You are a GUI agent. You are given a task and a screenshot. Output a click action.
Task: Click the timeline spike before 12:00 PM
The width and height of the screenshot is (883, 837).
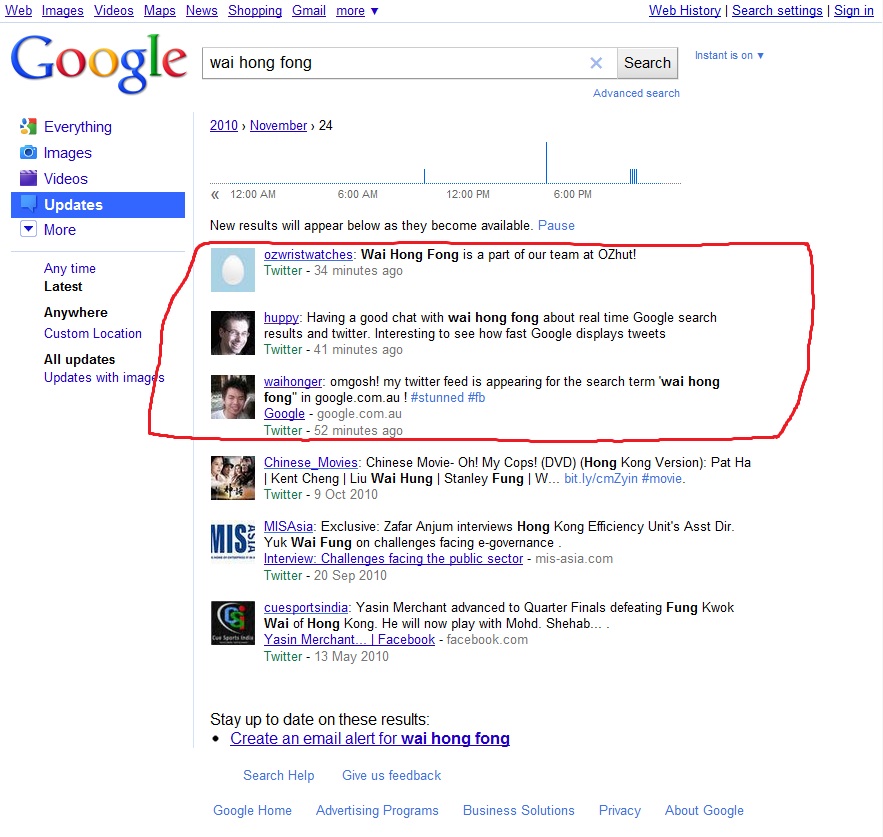tap(424, 176)
